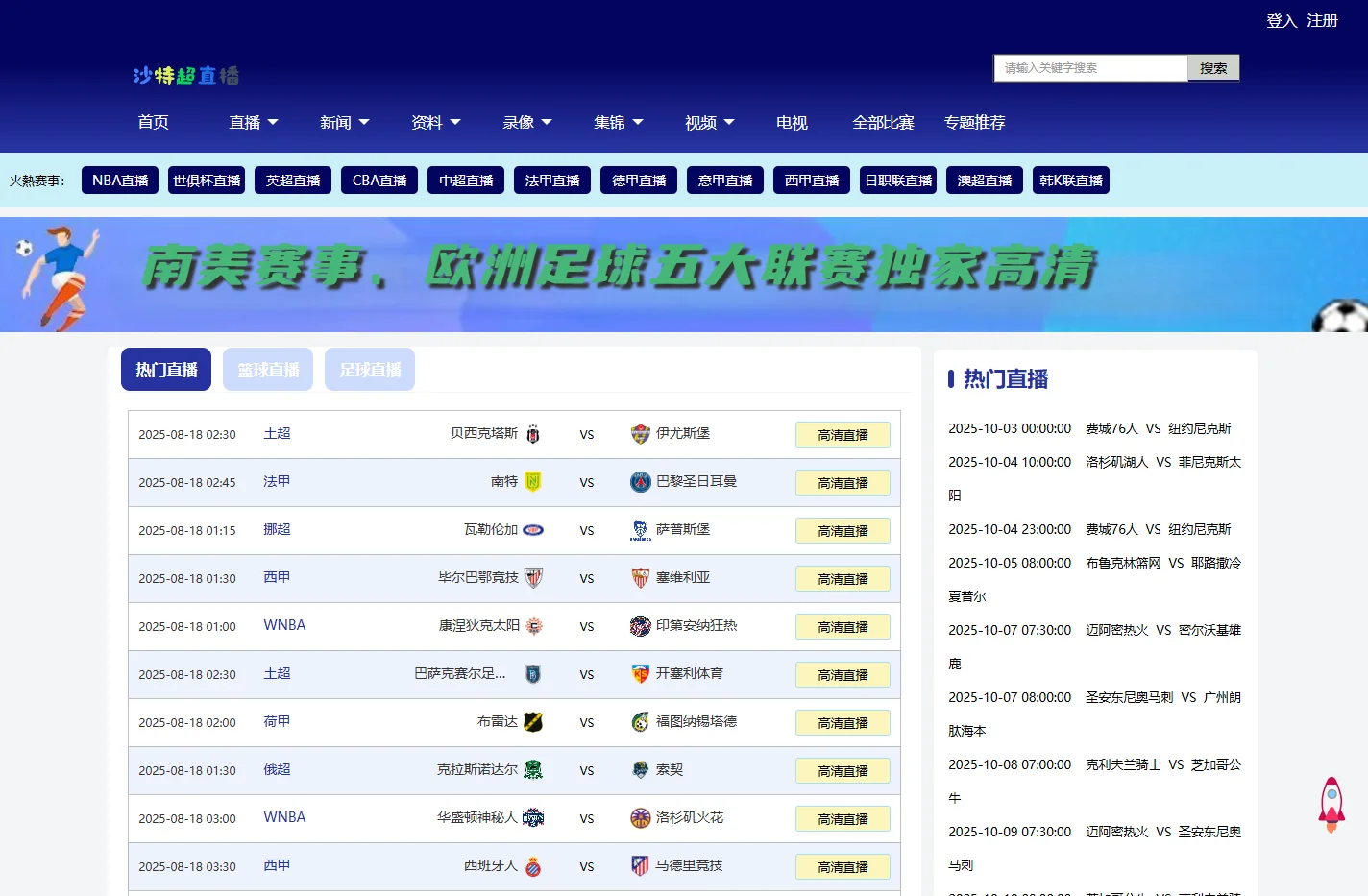
Task: Open the 日职联直播 button
Action: coord(898,181)
